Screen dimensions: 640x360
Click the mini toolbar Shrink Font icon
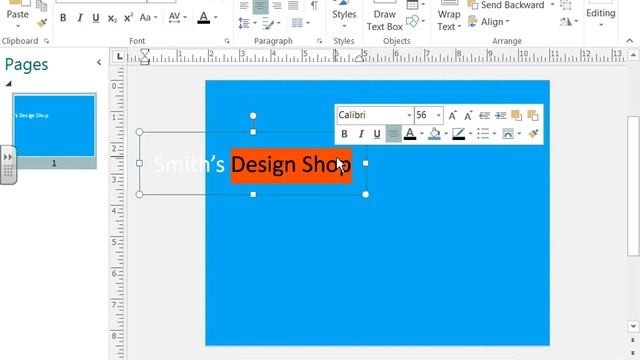[x=468, y=116]
